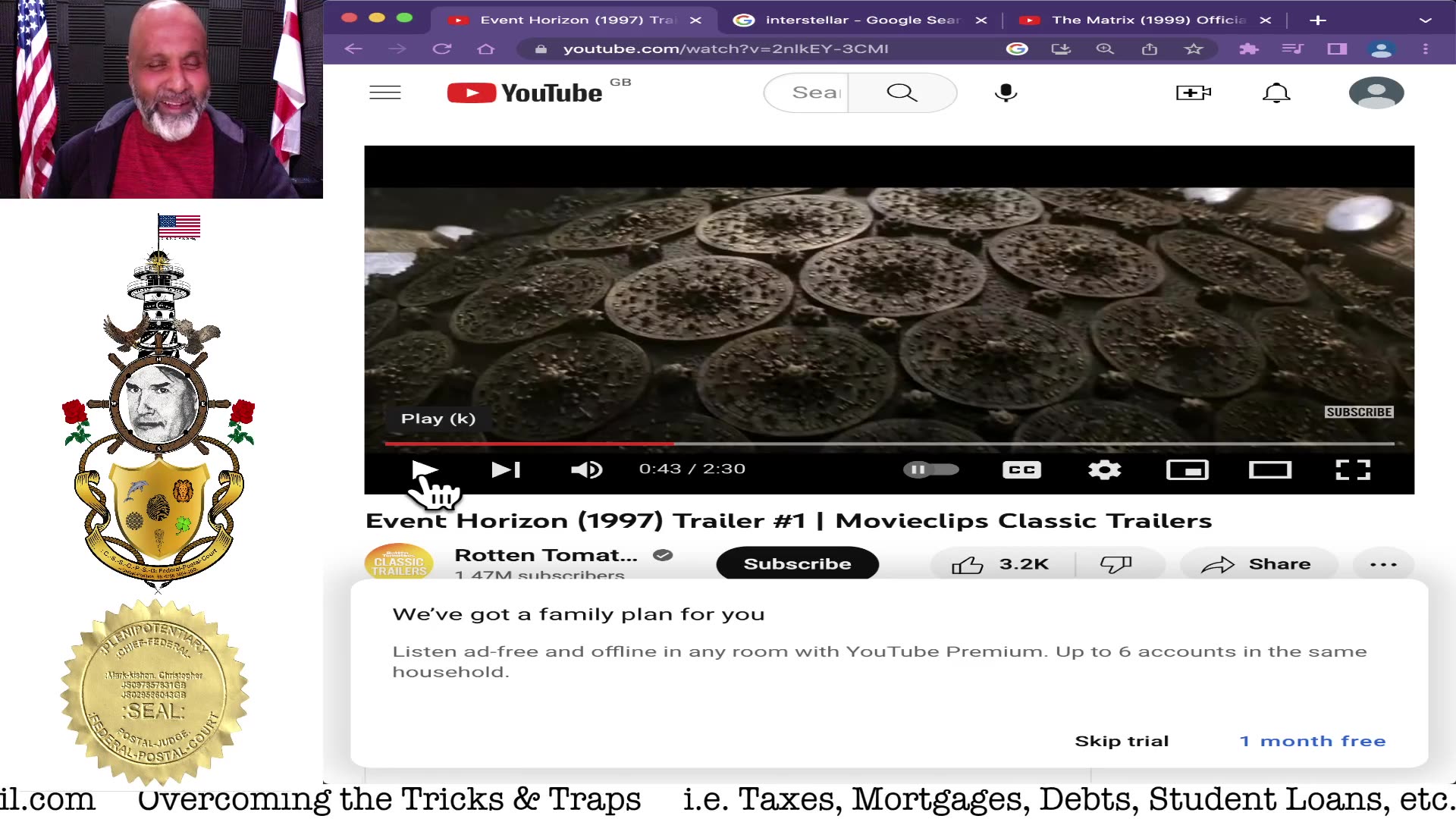Enter fullscreen video mode

[1353, 469]
